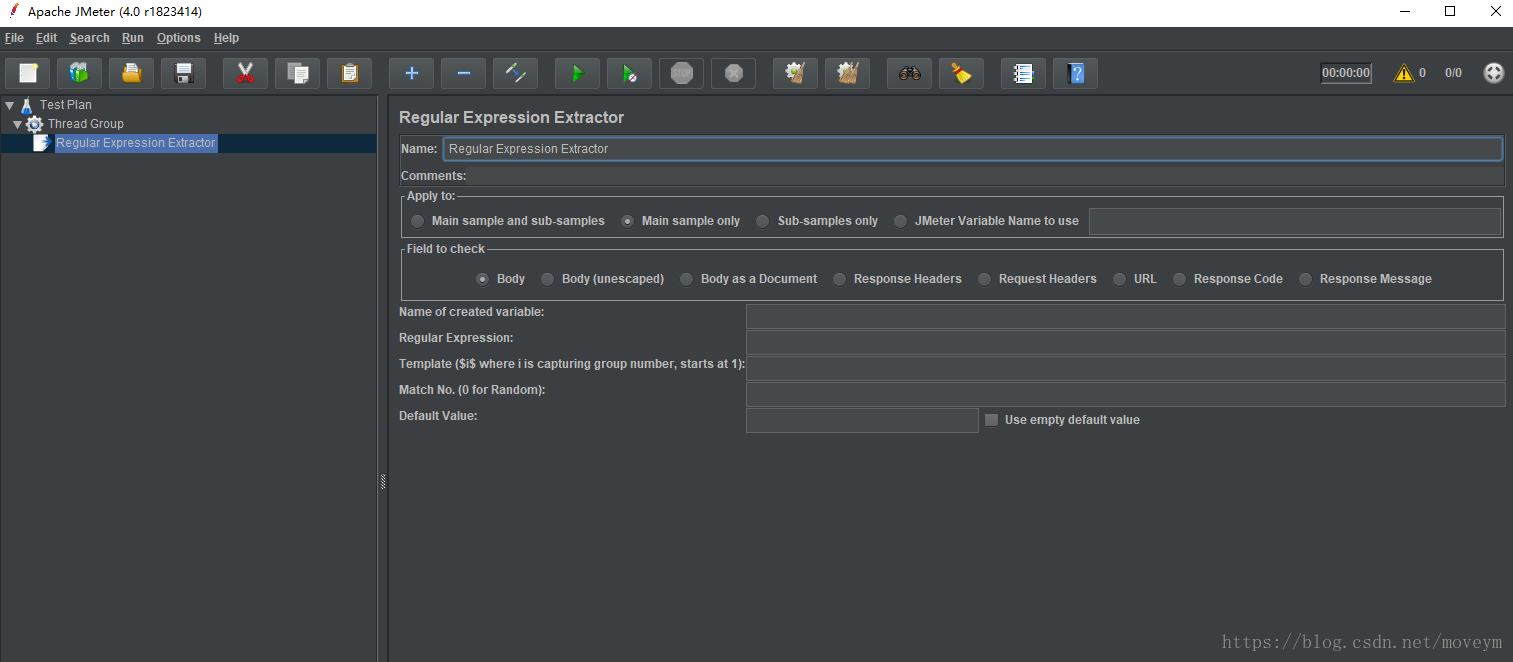Click Start no pauses icon
The height and width of the screenshot is (662, 1513).
tap(629, 73)
